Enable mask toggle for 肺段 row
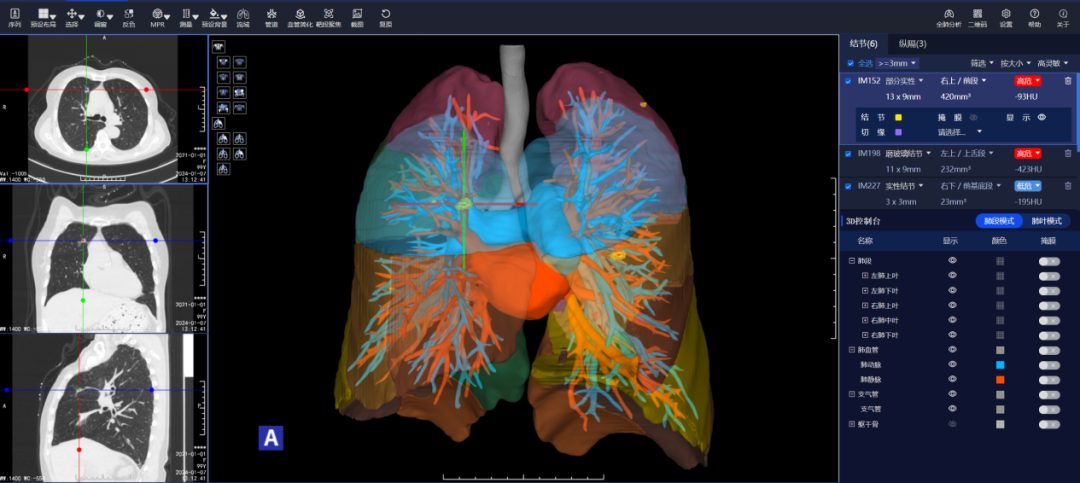Screen dimensions: 1080x483 pyautogui.click(x=1049, y=261)
